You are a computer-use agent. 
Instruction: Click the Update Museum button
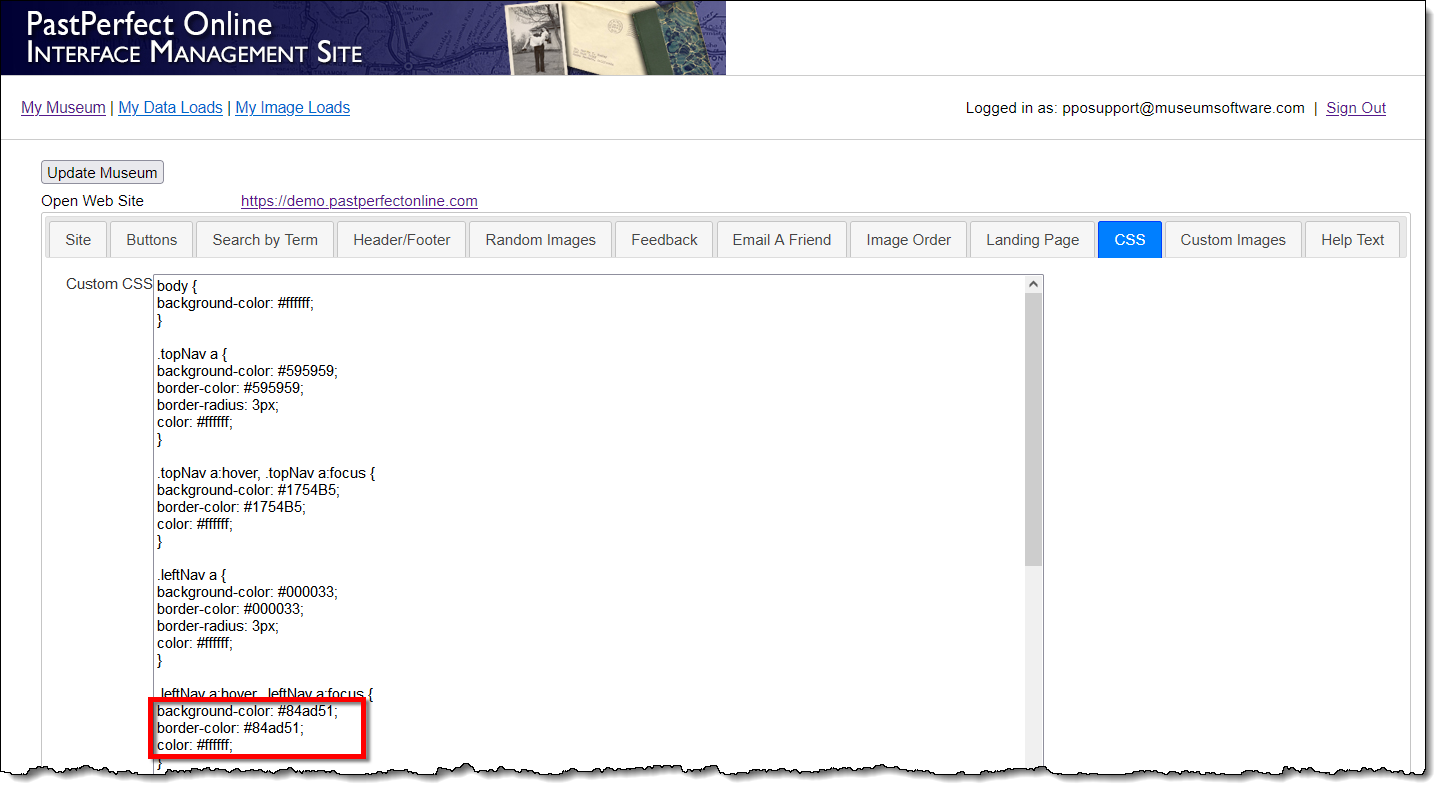[101, 171]
